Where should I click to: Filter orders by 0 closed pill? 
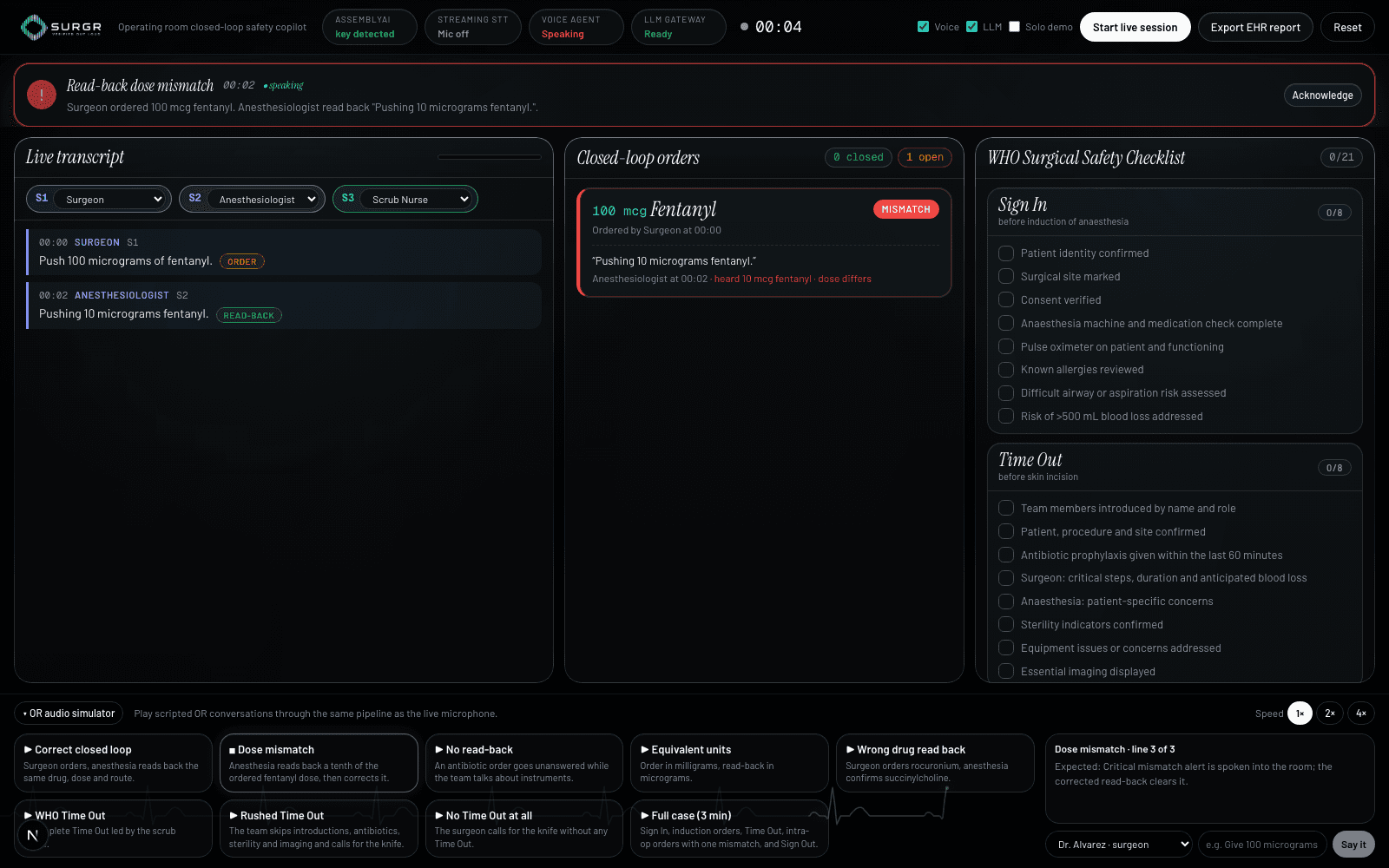pos(859,157)
